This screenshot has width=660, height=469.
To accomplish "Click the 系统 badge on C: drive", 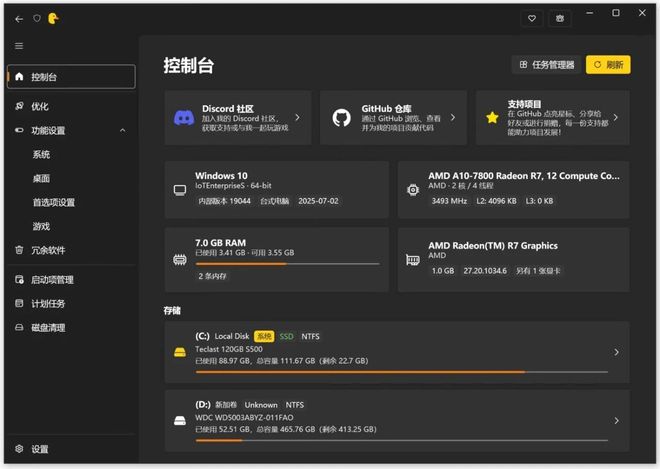I will 264,336.
